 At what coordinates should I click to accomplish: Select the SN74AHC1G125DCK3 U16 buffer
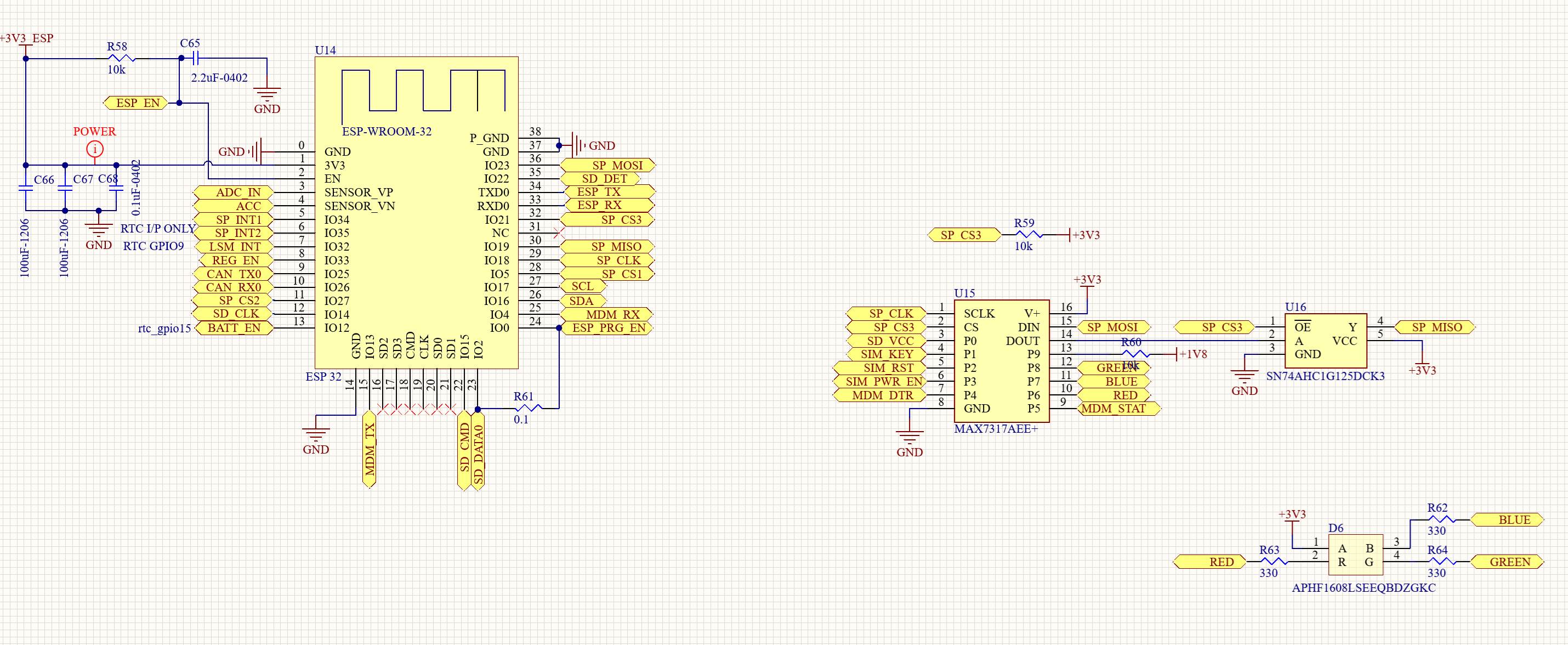tap(1325, 341)
